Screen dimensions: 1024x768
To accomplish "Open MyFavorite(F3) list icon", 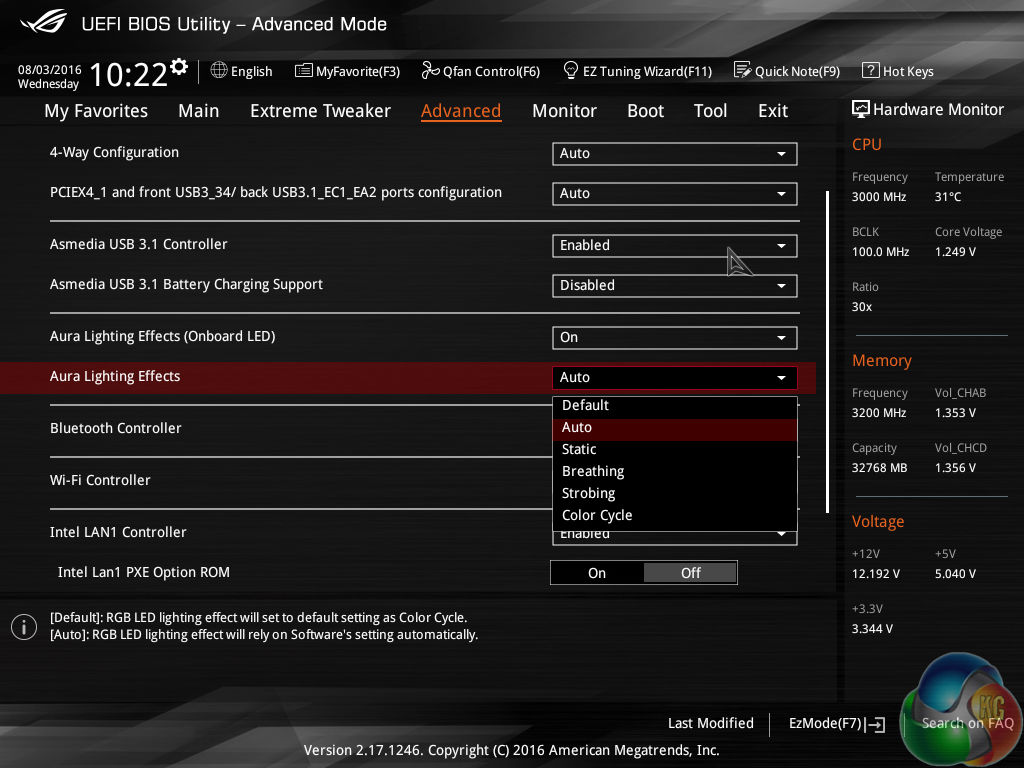I will pos(303,71).
